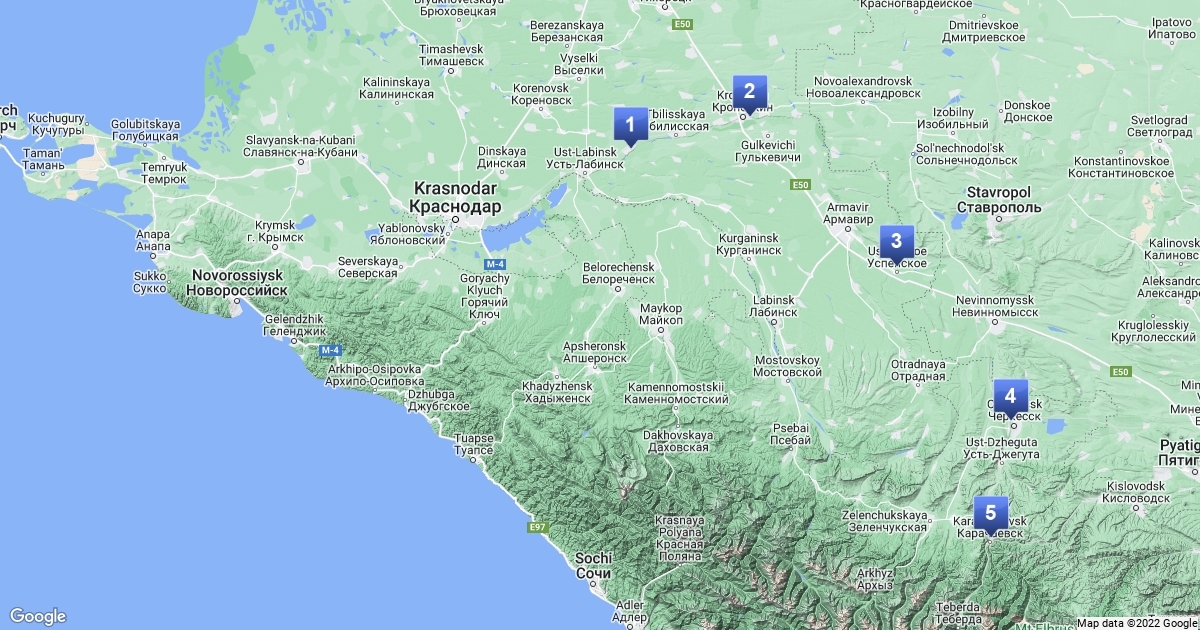
Task: Click the E50 shield near Gulkevichi
Action: (799, 185)
